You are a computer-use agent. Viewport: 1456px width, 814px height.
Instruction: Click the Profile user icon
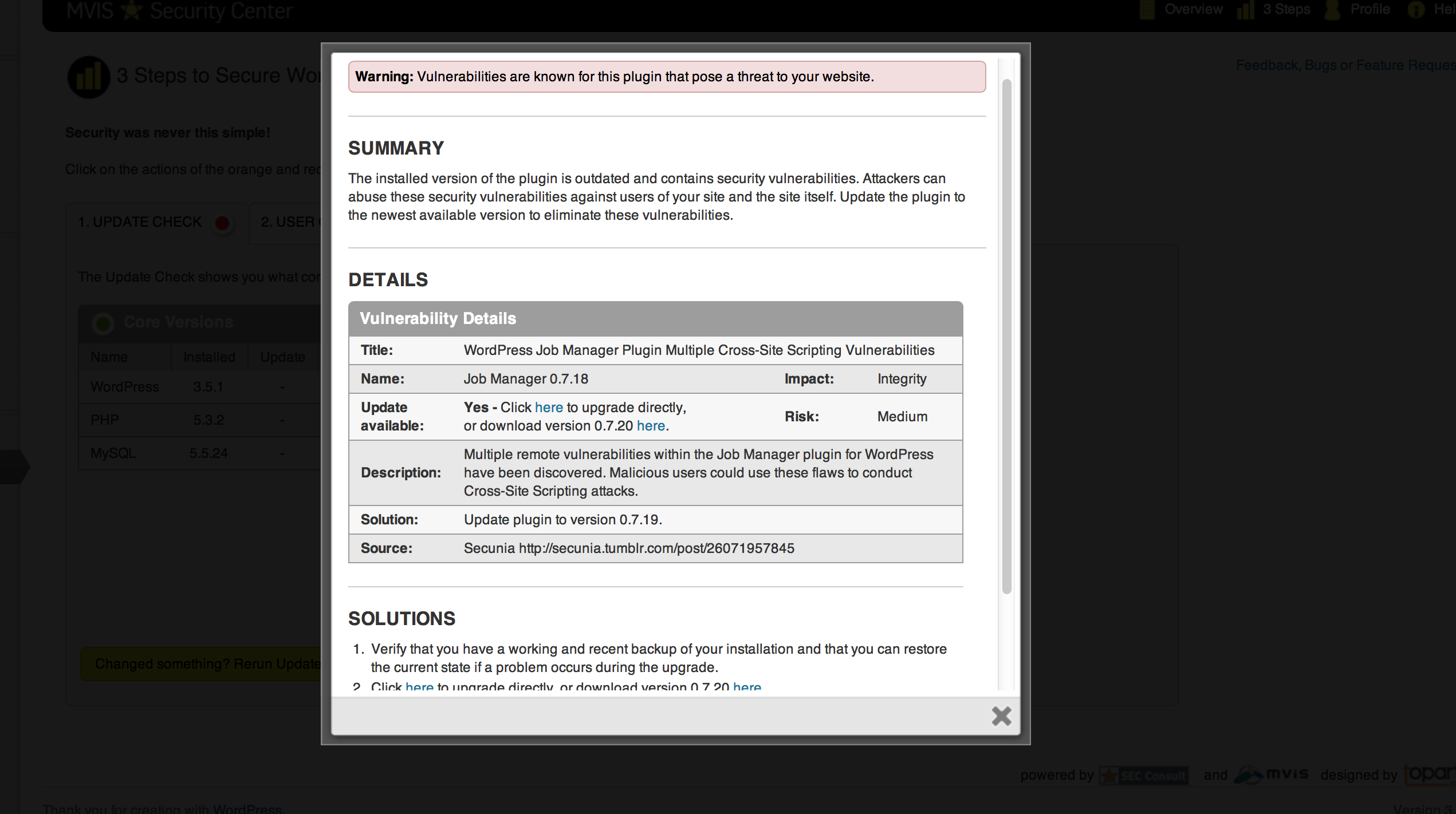tap(1333, 10)
